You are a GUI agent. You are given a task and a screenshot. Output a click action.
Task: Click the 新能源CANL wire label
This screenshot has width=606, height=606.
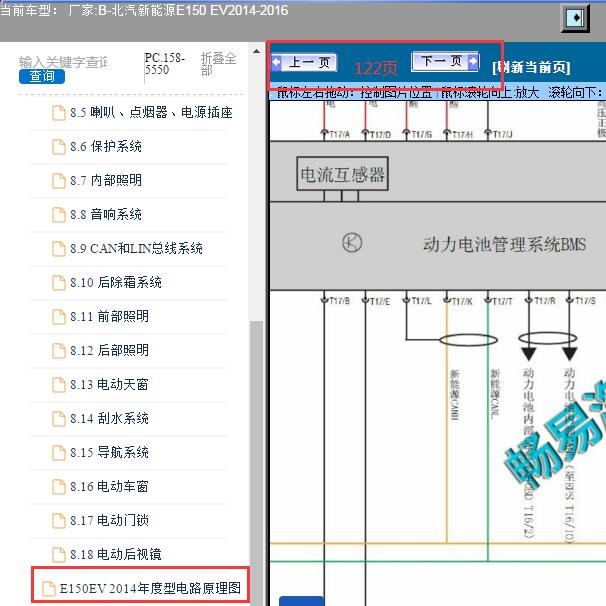tap(495, 394)
